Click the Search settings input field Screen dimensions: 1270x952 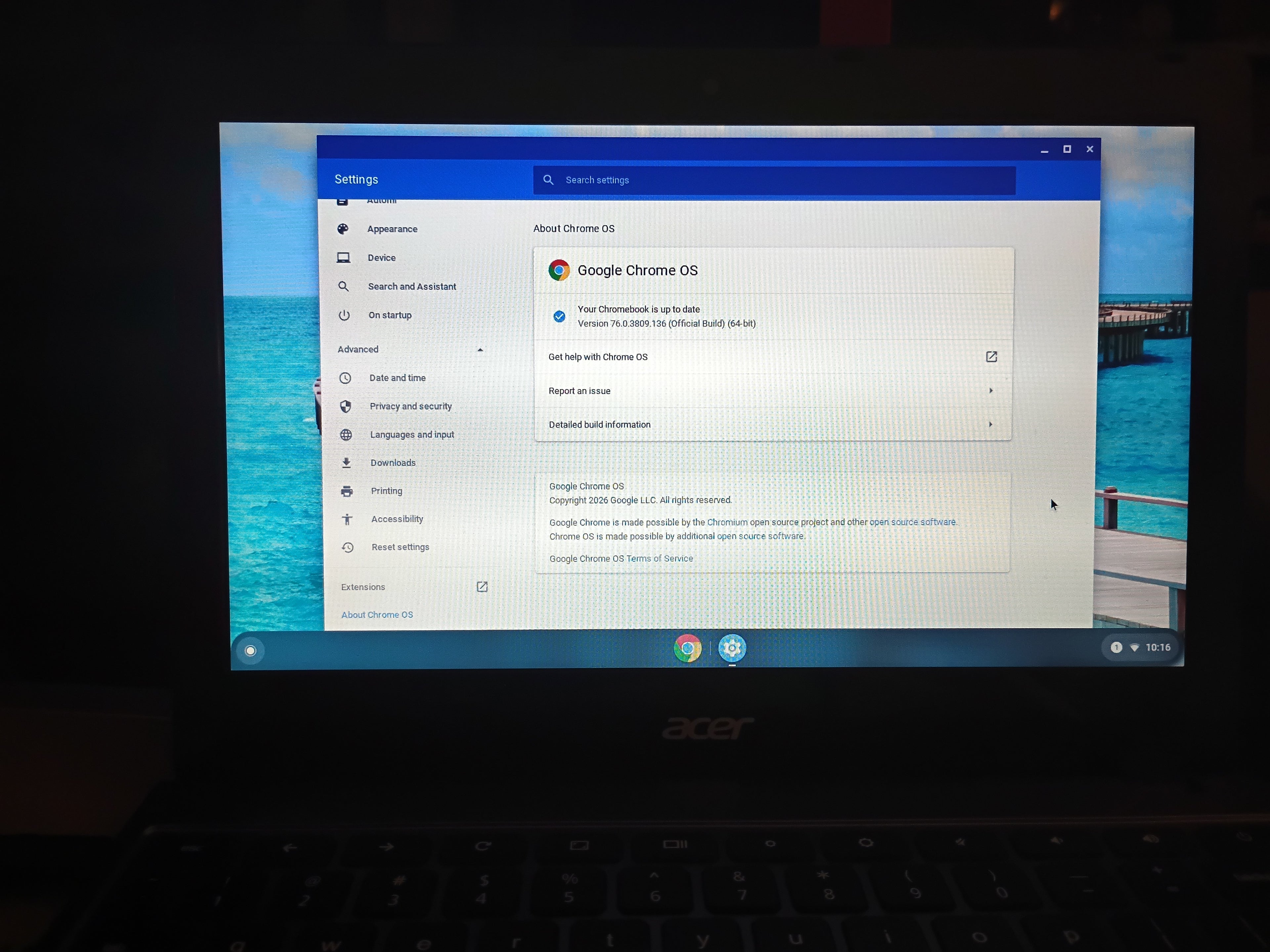click(774, 180)
